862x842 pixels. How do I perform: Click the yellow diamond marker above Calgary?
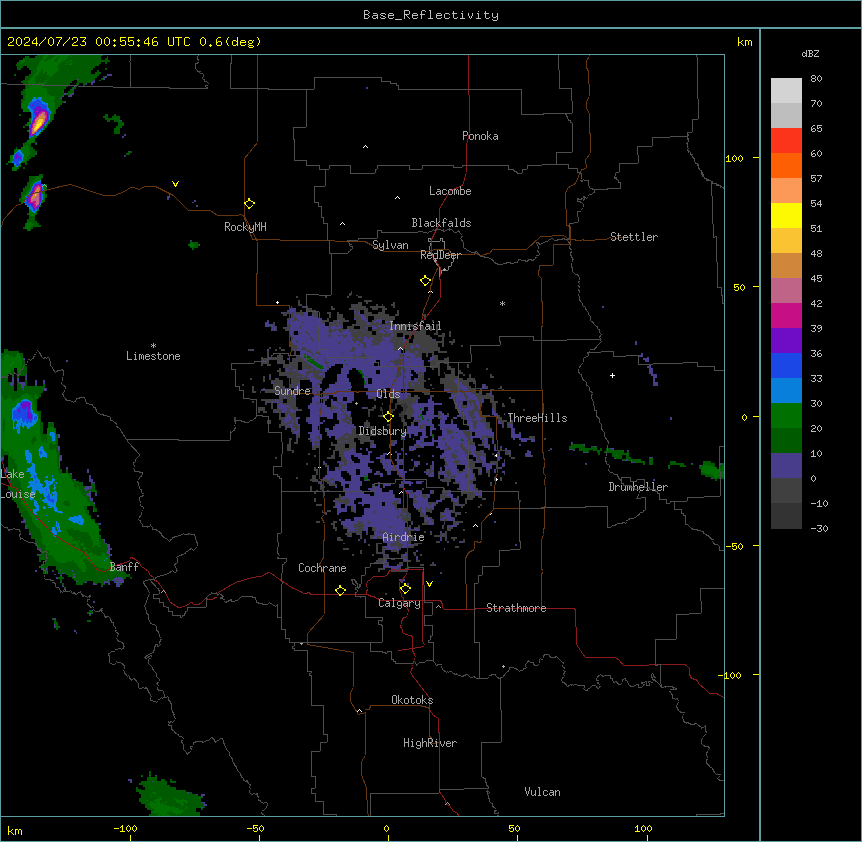[405, 589]
